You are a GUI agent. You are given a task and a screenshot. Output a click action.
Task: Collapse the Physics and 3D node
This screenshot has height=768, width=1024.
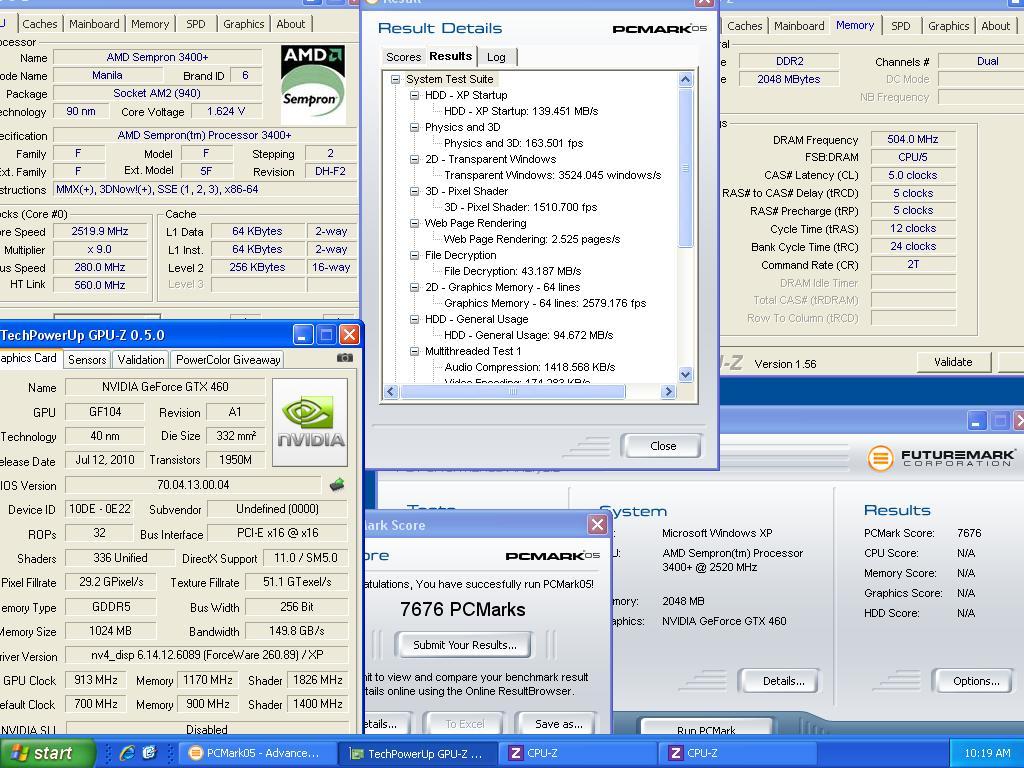coord(414,127)
